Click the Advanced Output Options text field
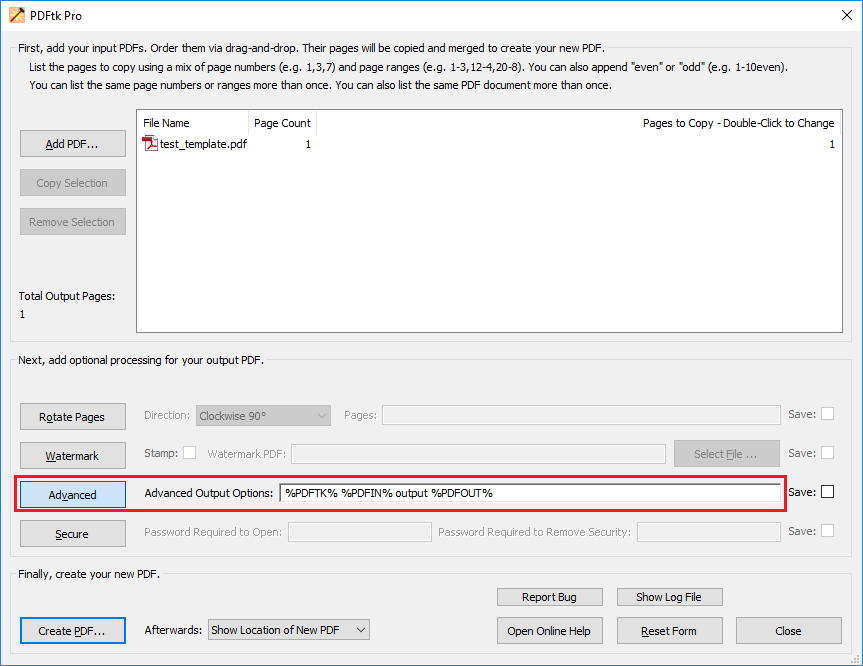This screenshot has height=666, width=863. (x=530, y=493)
